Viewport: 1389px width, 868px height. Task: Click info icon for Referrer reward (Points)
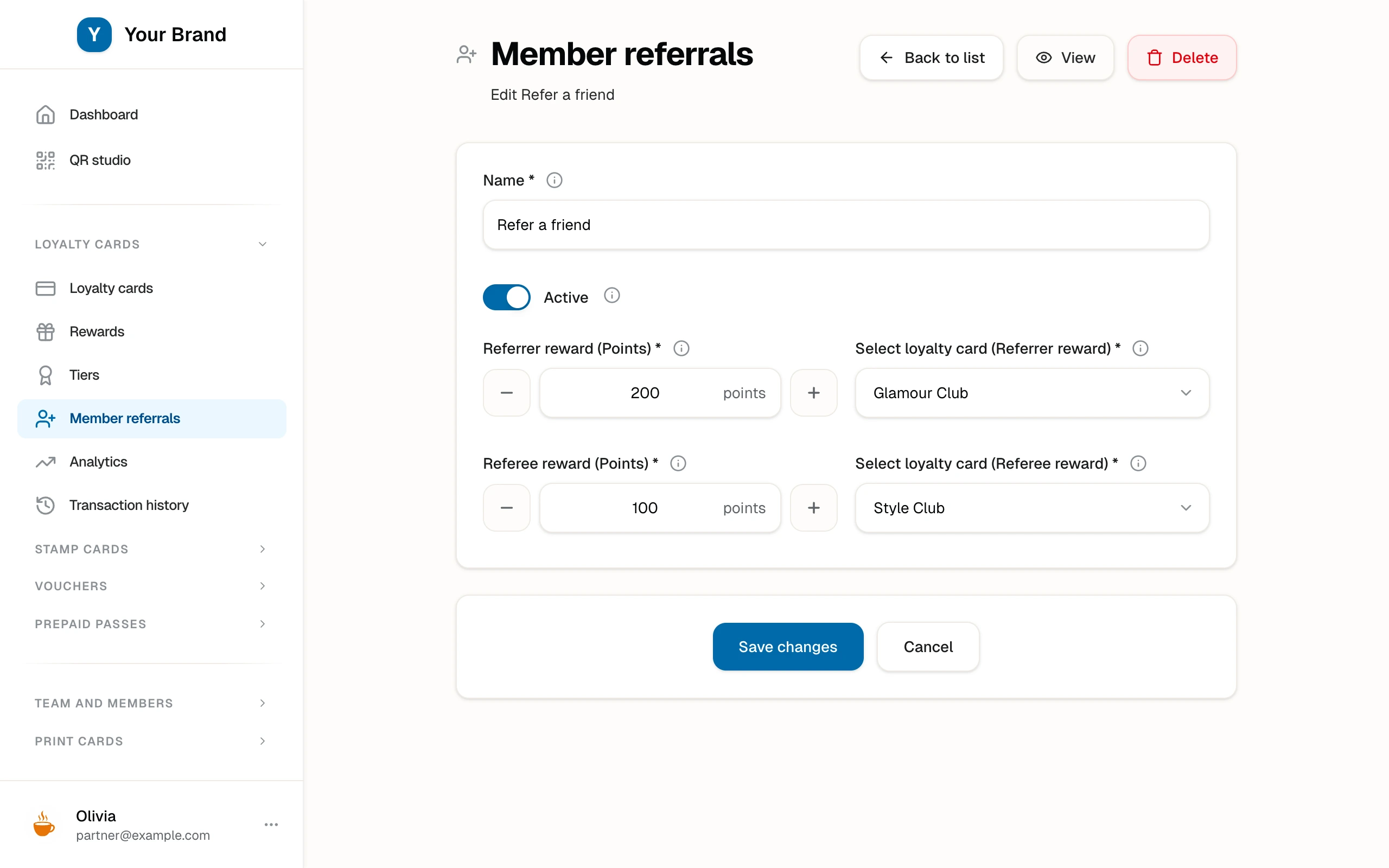[x=681, y=348]
